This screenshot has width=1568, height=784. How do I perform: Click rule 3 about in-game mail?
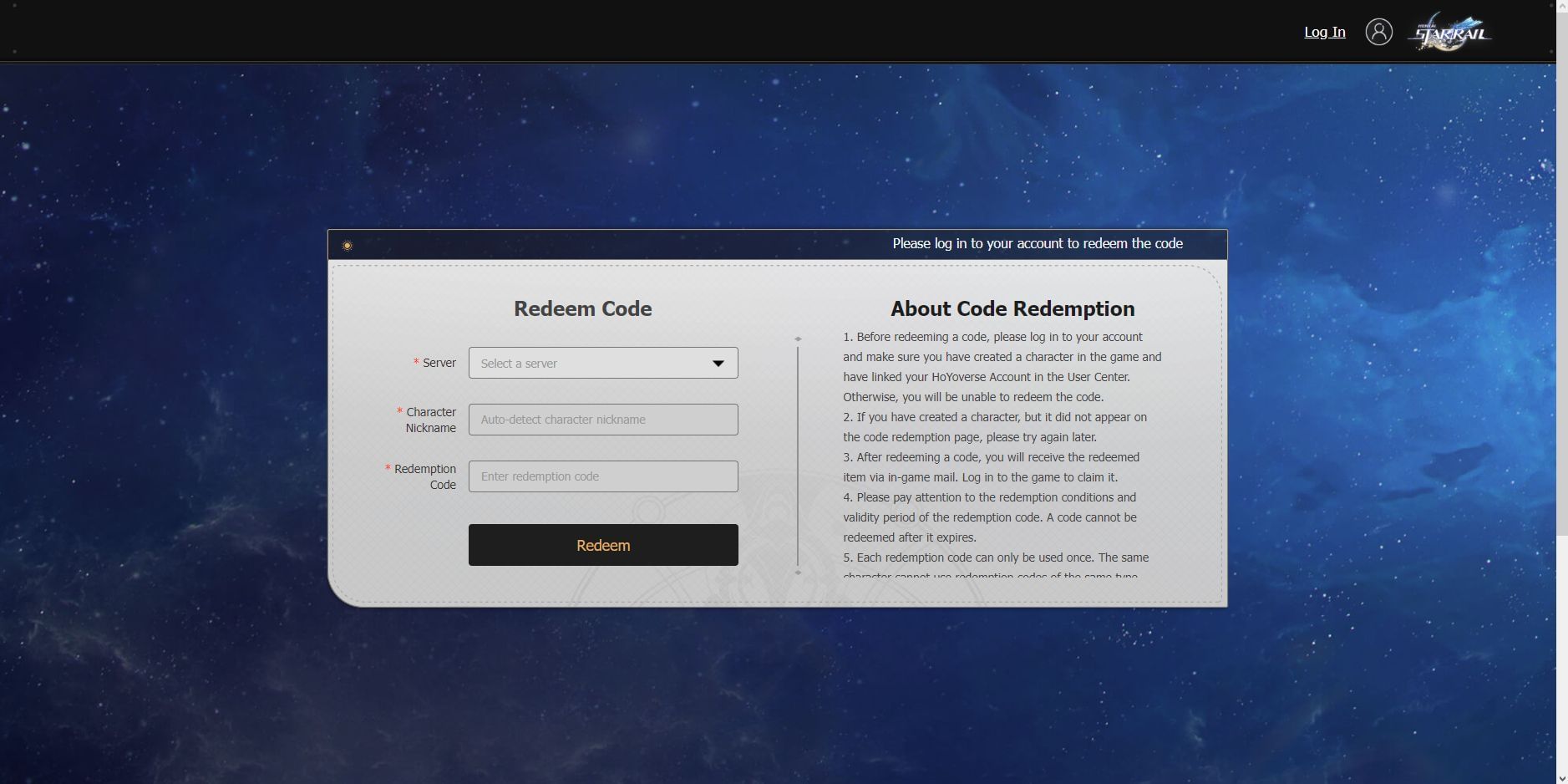[x=991, y=467]
